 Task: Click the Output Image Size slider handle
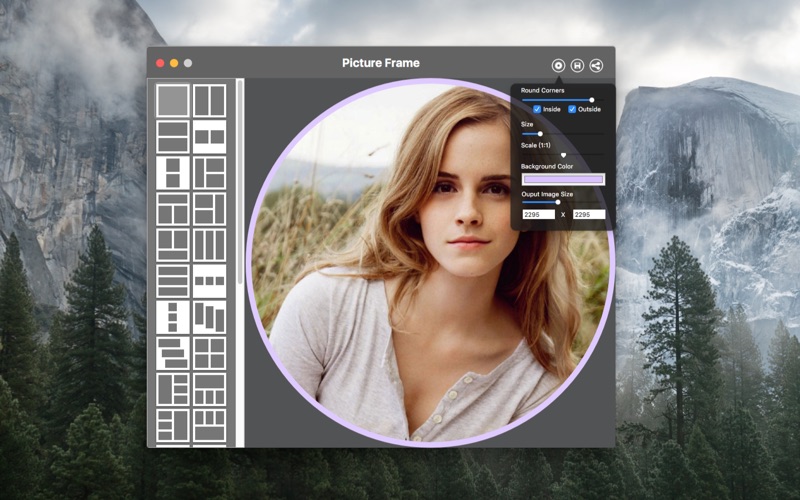(x=558, y=202)
